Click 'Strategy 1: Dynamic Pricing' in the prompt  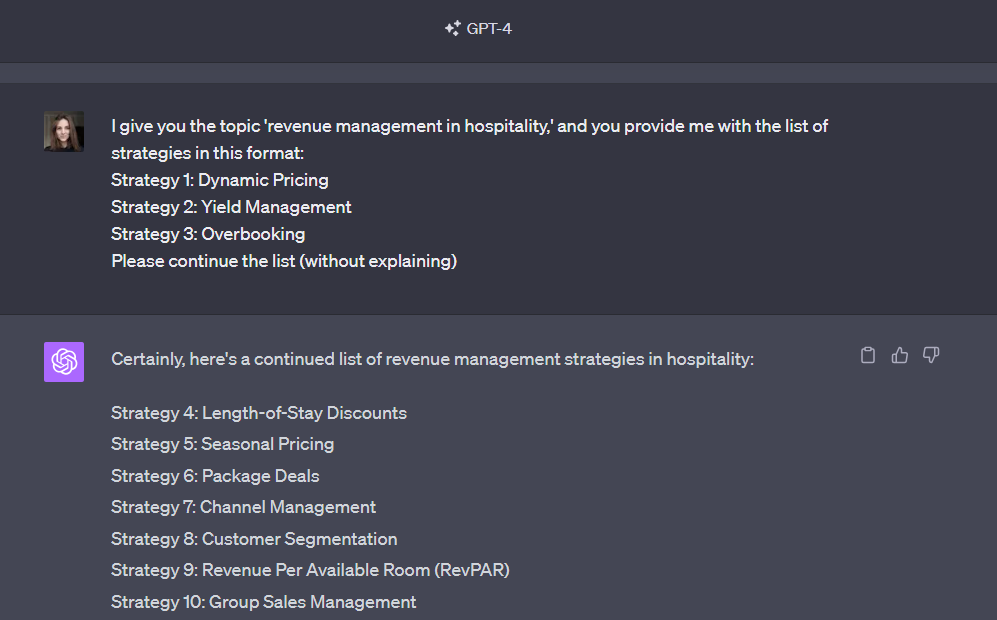220,180
